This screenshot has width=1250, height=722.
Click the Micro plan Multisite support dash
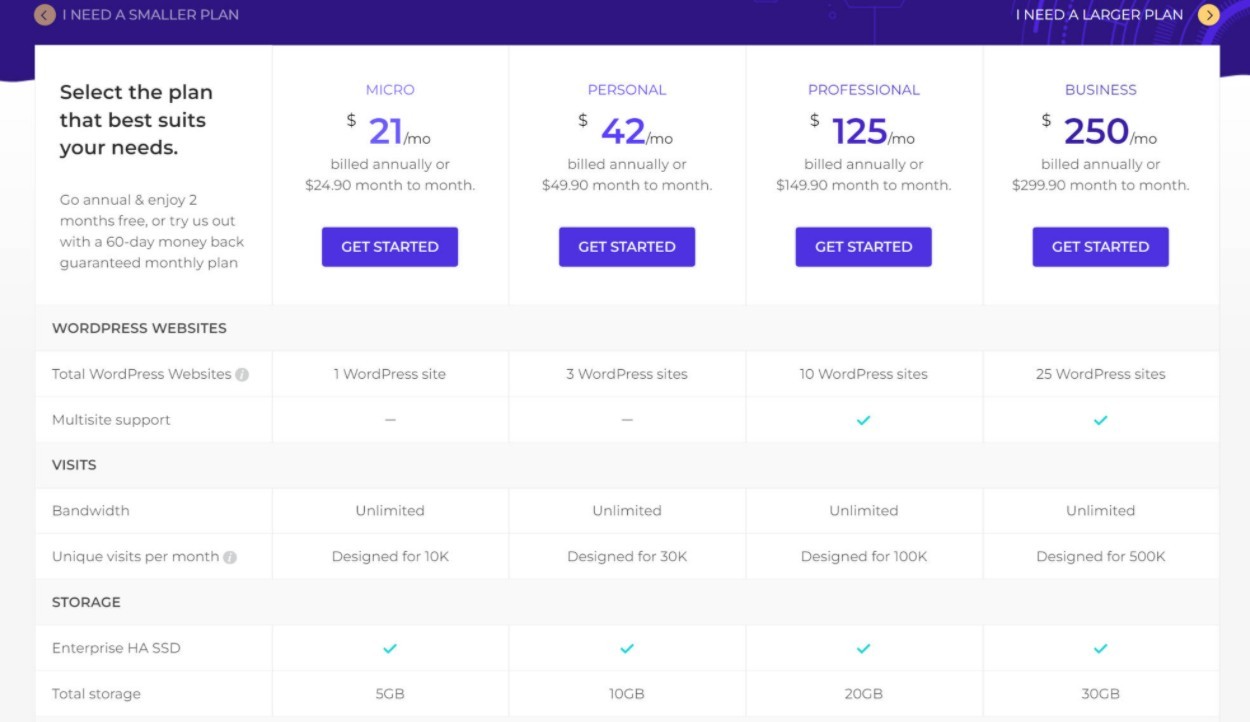click(x=390, y=421)
